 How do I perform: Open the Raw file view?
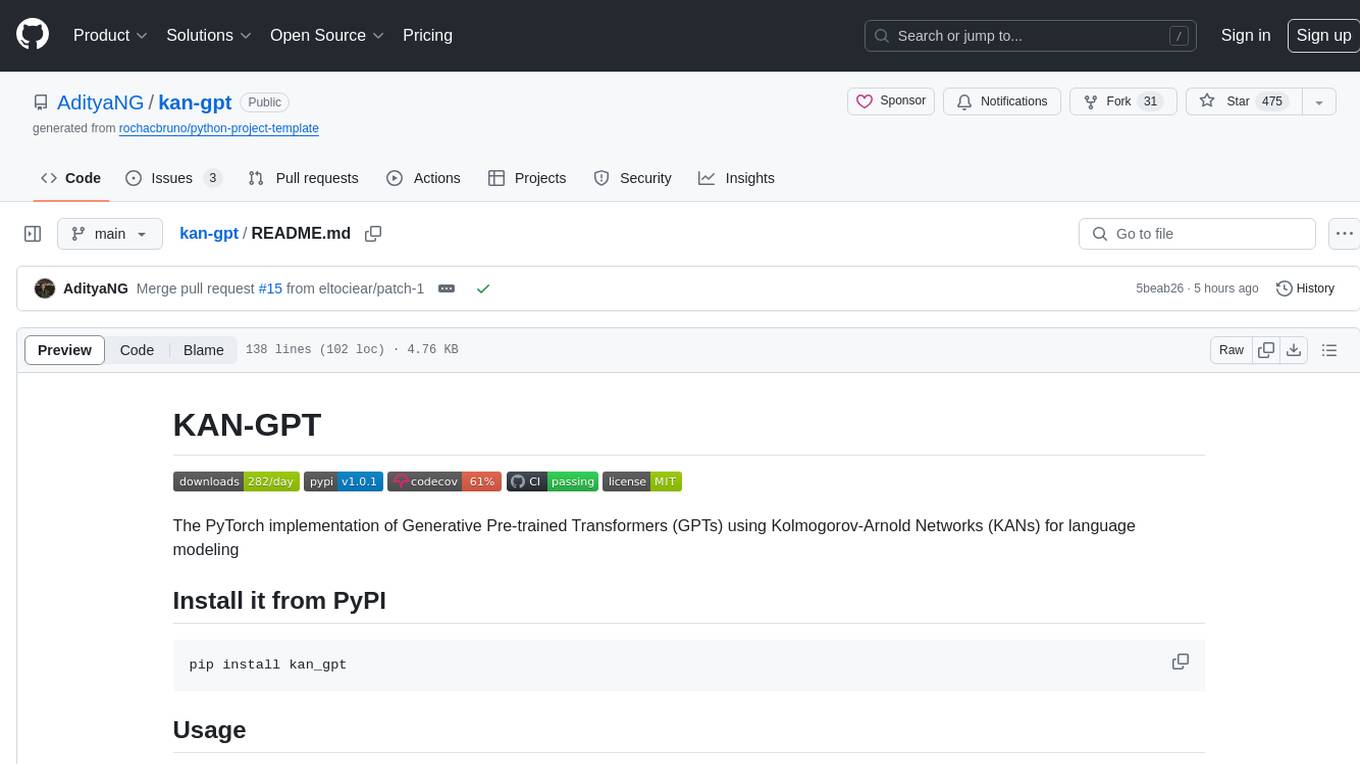tap(1231, 350)
